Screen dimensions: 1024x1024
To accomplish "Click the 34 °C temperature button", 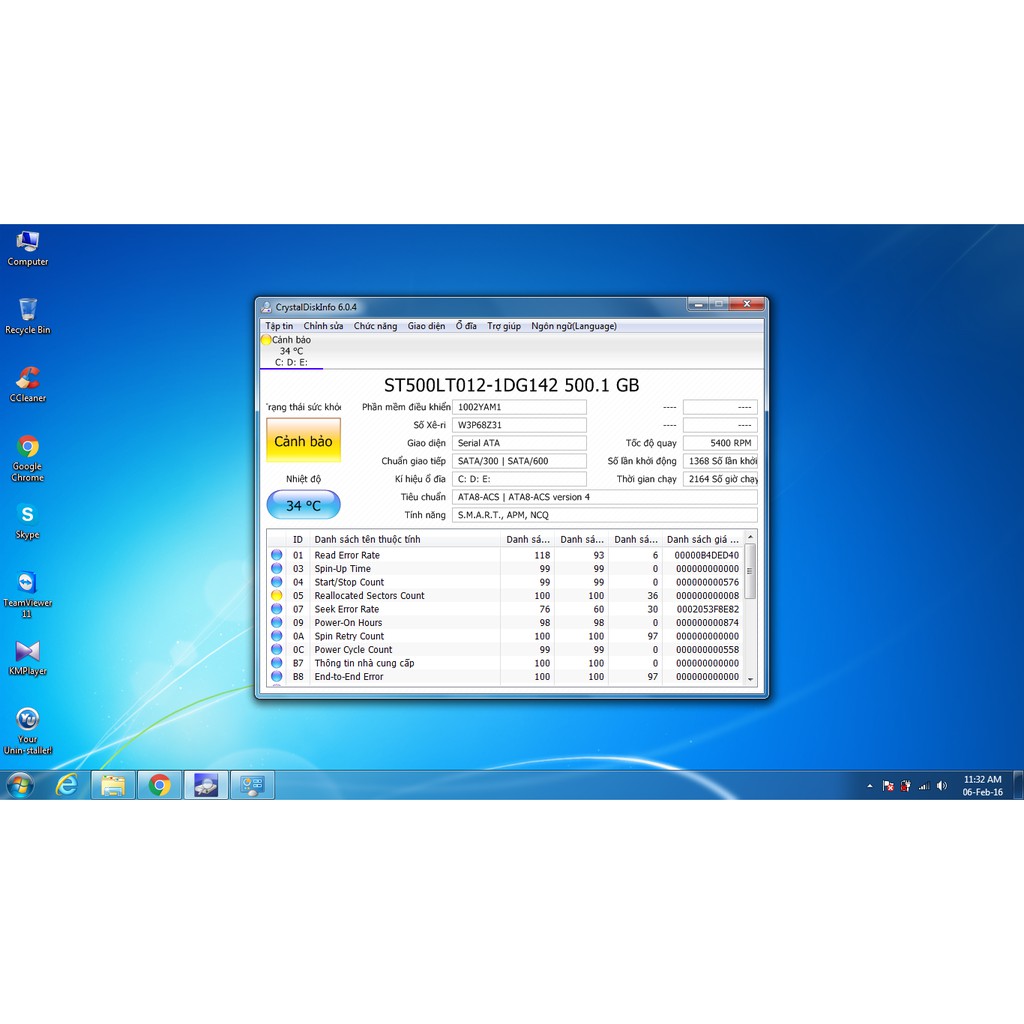I will (x=303, y=506).
